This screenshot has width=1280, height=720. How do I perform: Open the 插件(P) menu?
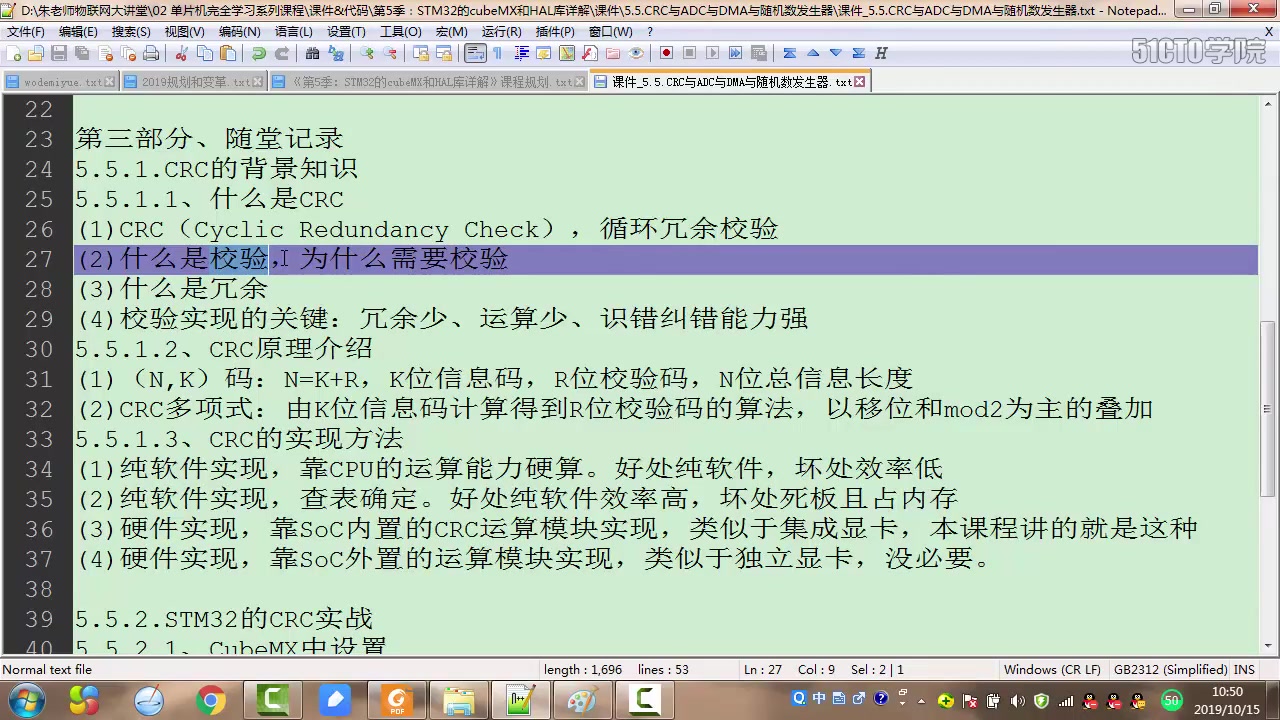pos(555,32)
